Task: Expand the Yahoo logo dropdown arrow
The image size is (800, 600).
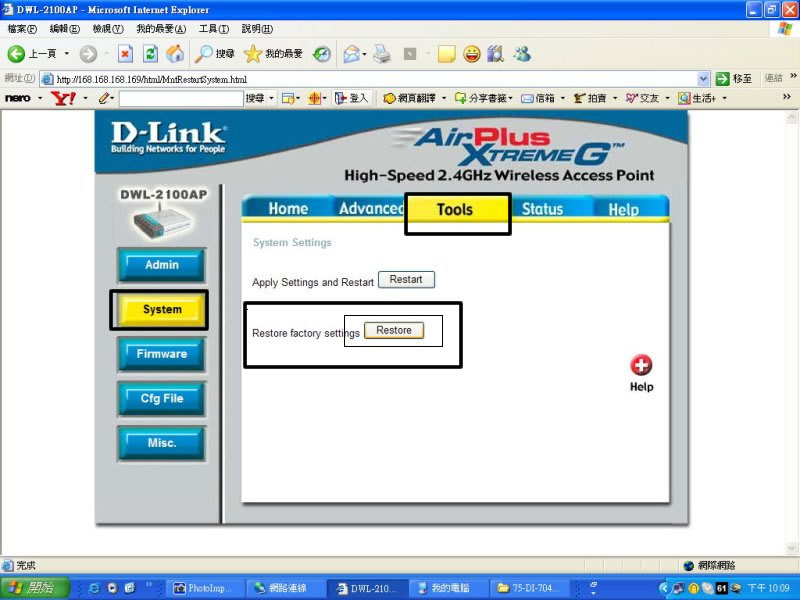Action: point(85,98)
